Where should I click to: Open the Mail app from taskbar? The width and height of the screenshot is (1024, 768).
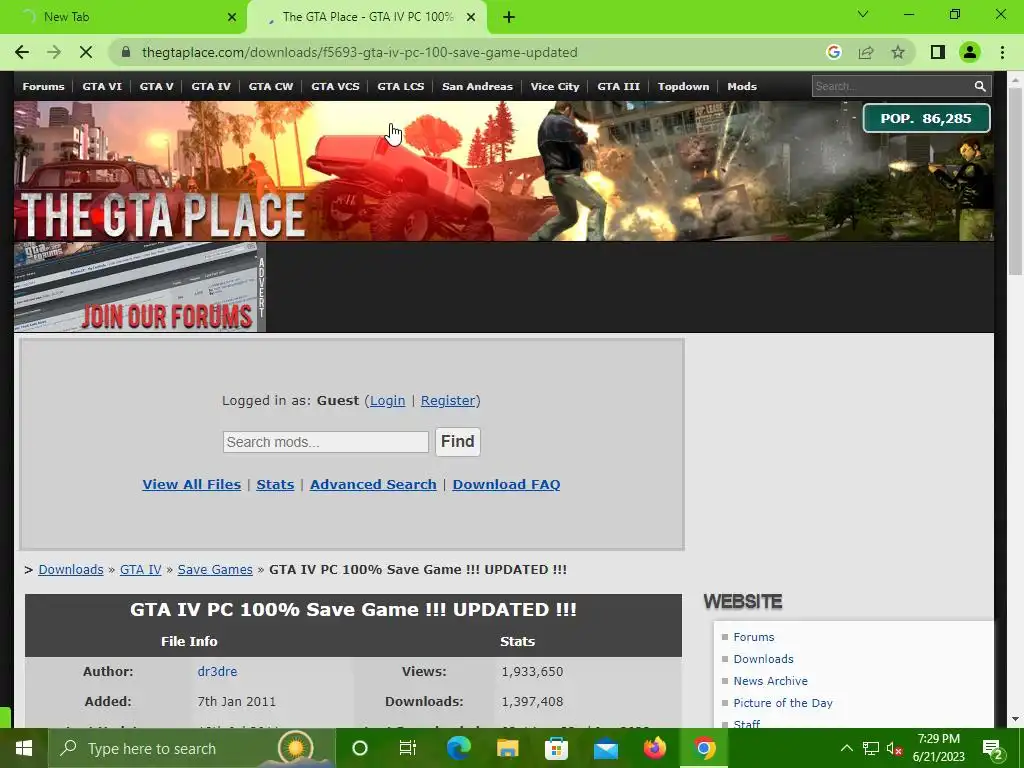(606, 748)
